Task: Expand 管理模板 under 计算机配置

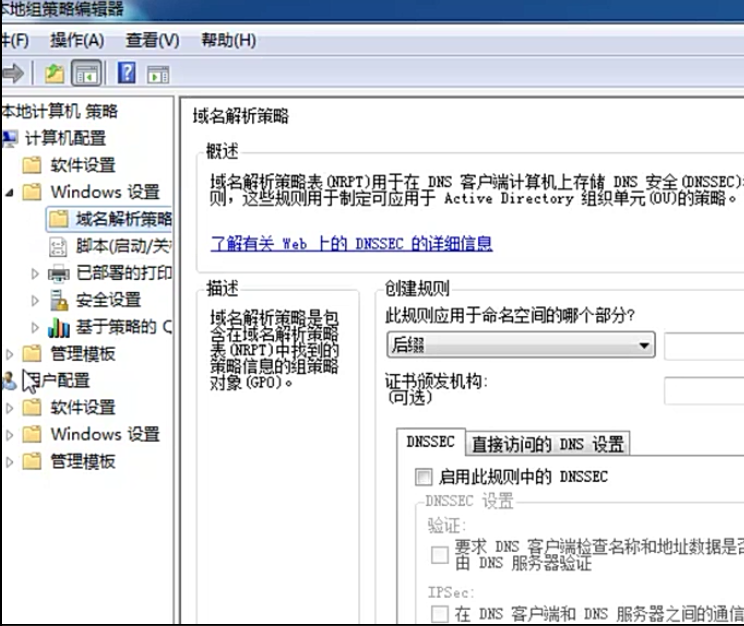Action: (x=9, y=354)
